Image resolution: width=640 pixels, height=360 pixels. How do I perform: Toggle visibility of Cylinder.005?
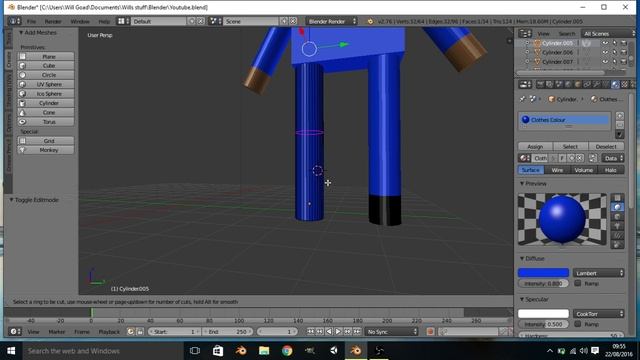605,43
